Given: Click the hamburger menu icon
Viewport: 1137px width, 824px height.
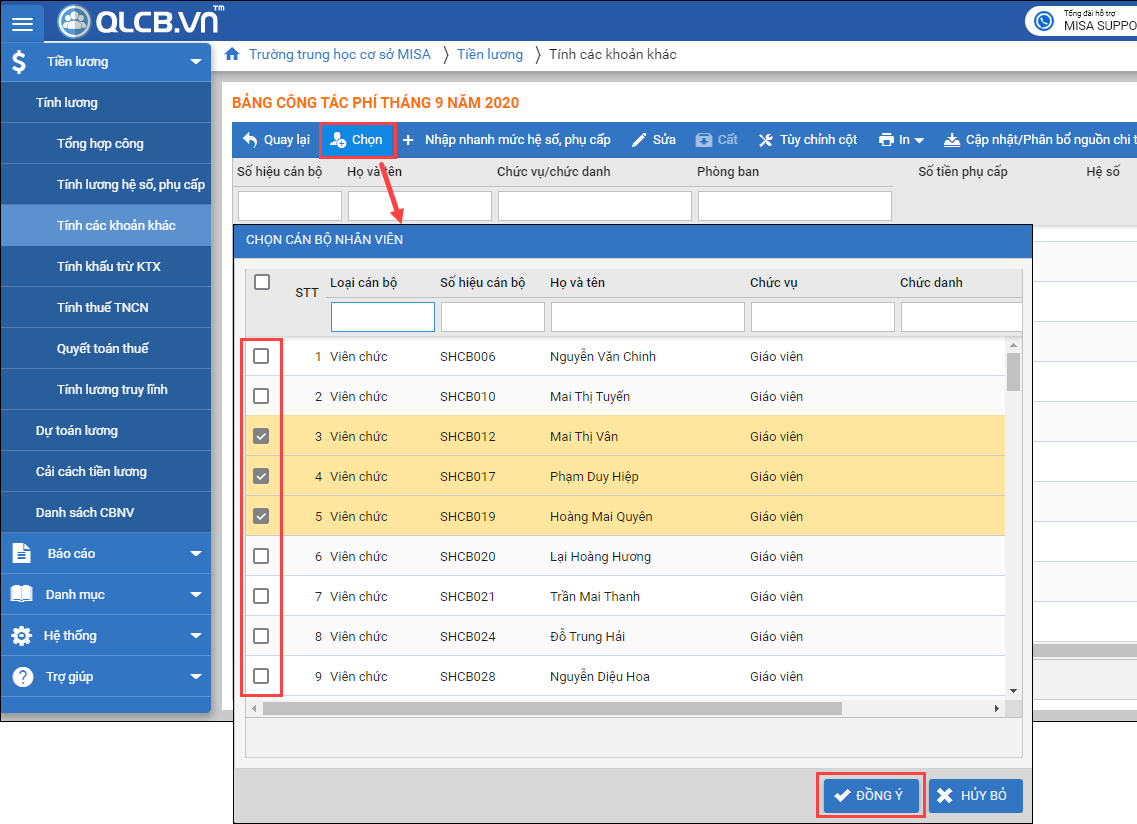Looking at the screenshot, I should [22, 24].
